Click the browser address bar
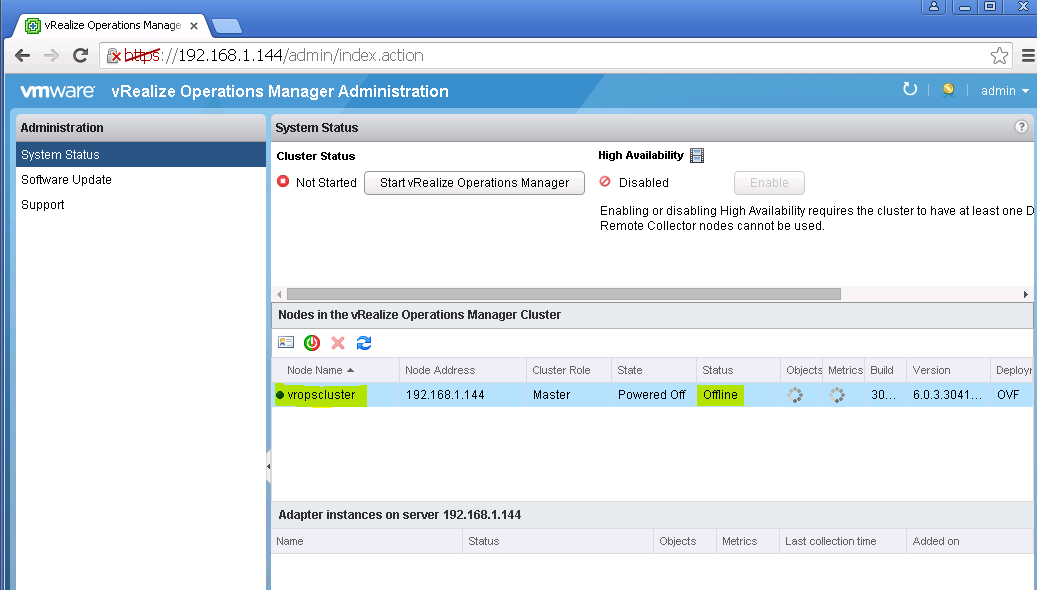Viewport: 1037px width, 590px height. [x=556, y=56]
